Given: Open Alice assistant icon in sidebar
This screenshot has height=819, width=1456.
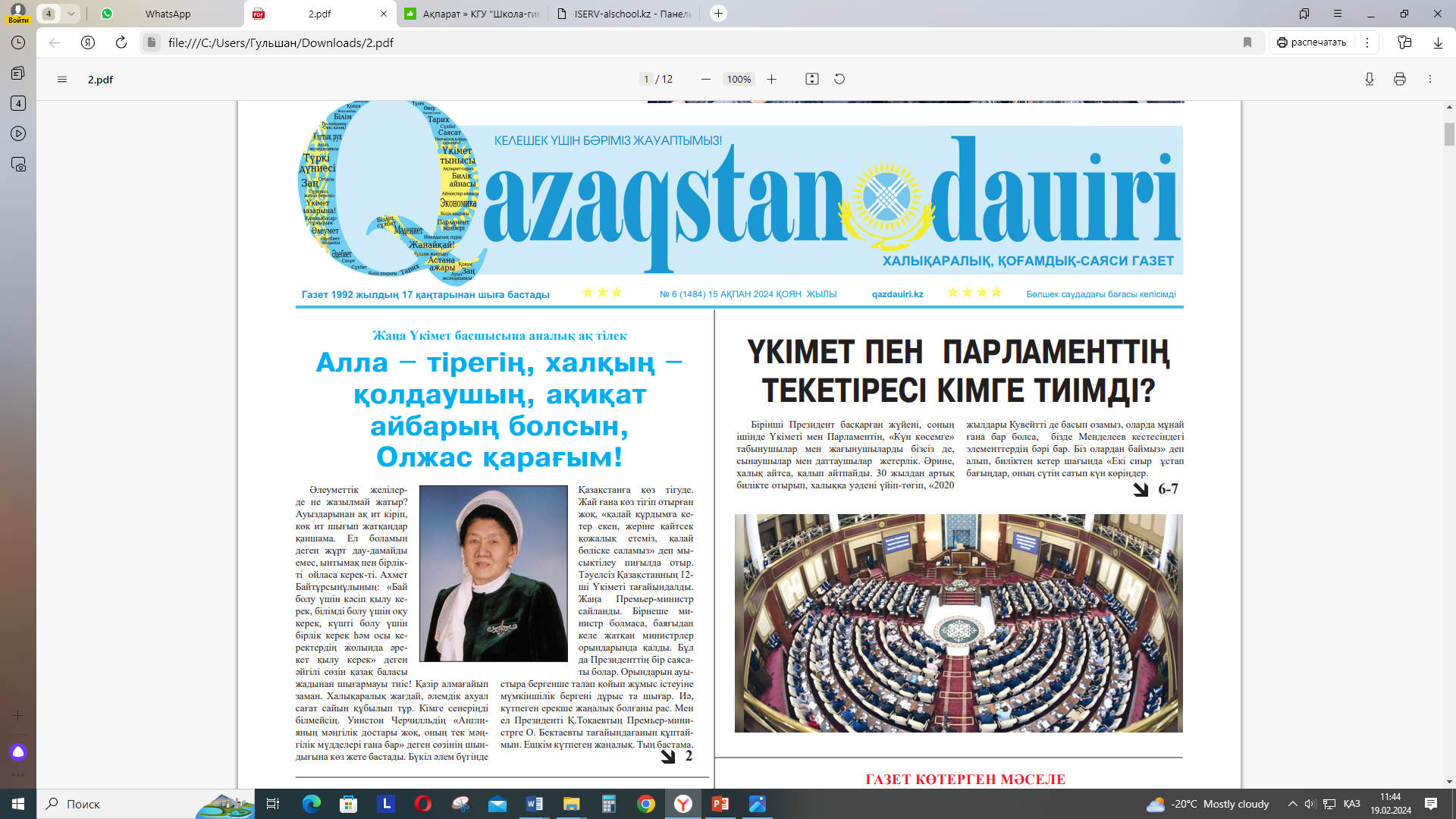Looking at the screenshot, I should point(18,752).
